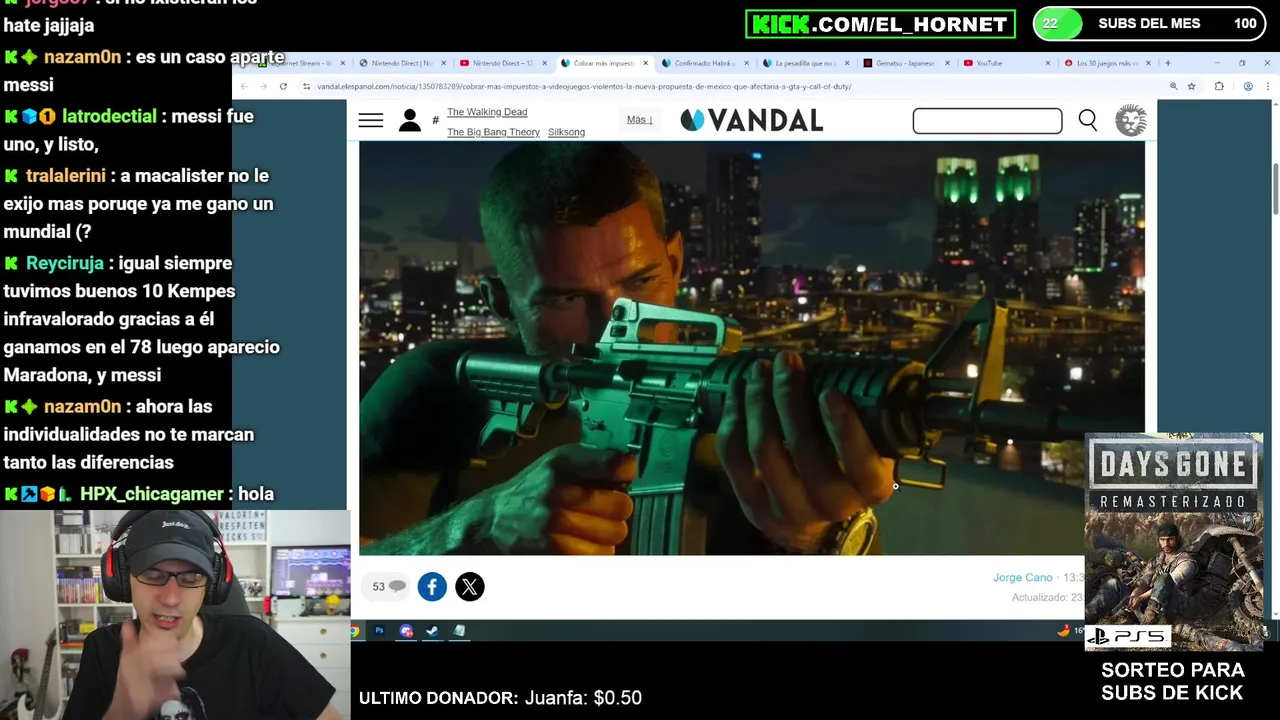Click chat username latrodectial
This screenshot has width=1280, height=720.
pos(109,116)
